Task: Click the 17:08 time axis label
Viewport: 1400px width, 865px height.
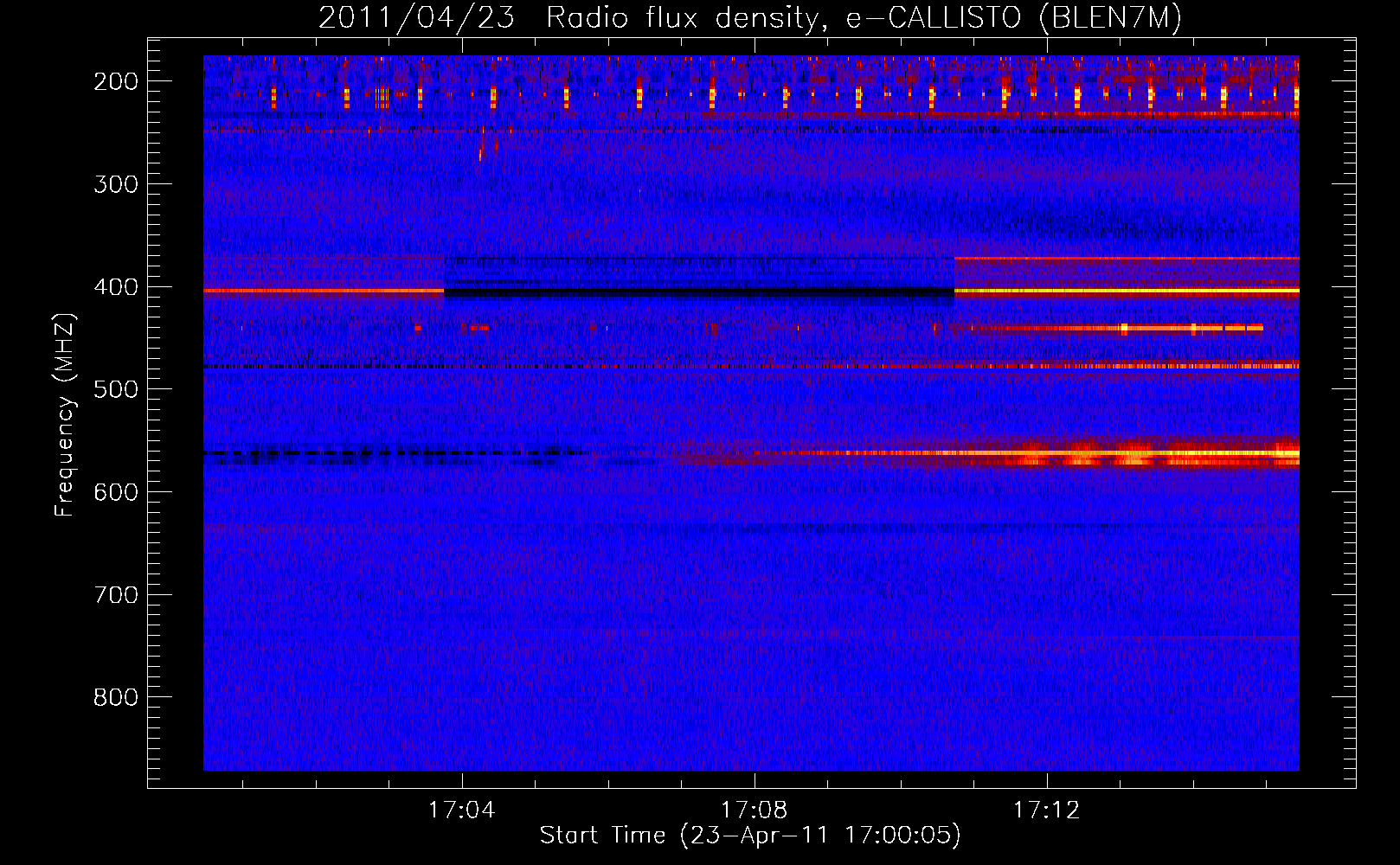Action: click(x=755, y=811)
